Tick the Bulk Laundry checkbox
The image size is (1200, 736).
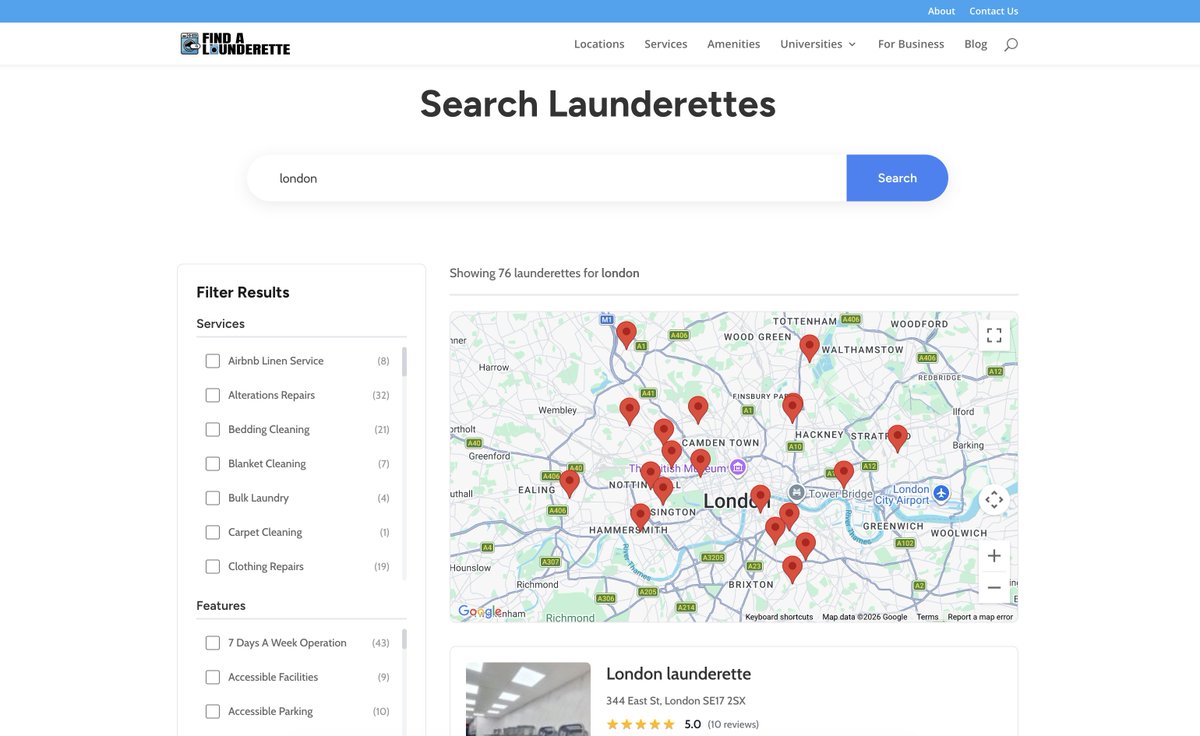tap(212, 498)
